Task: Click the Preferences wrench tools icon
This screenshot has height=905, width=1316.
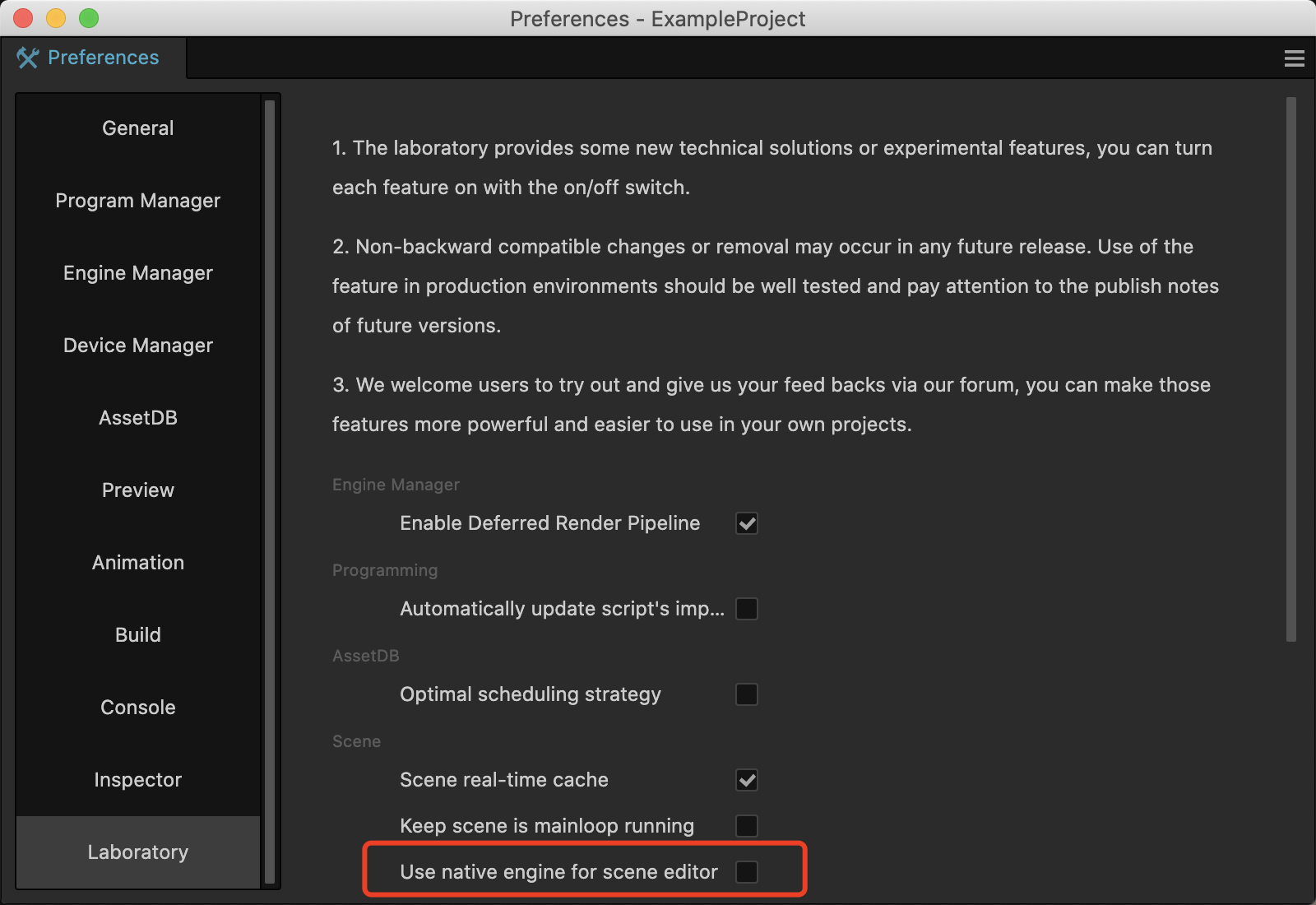Action: (28, 58)
